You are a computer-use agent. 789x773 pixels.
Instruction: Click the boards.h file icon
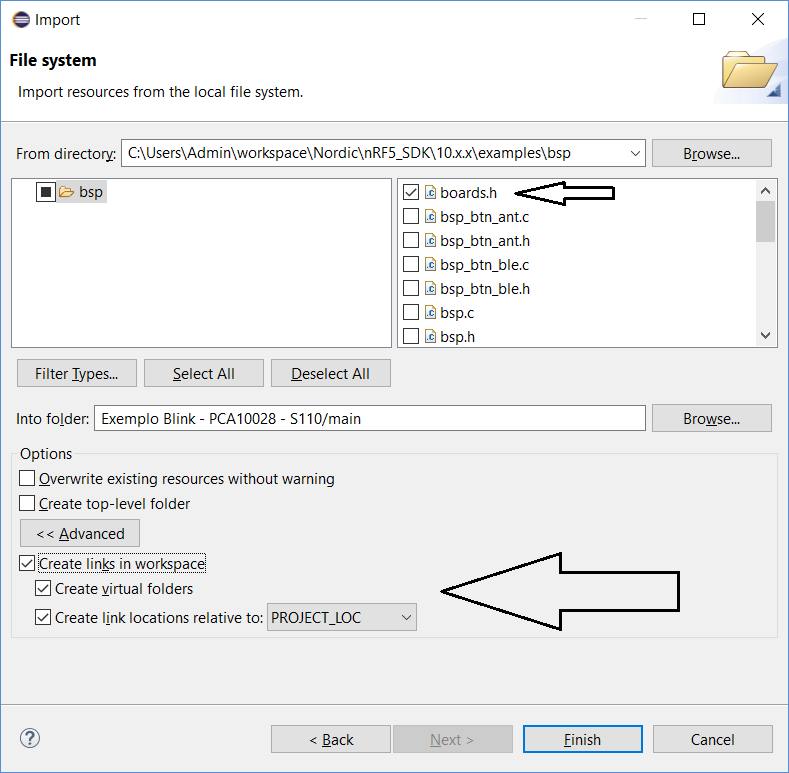(x=430, y=192)
